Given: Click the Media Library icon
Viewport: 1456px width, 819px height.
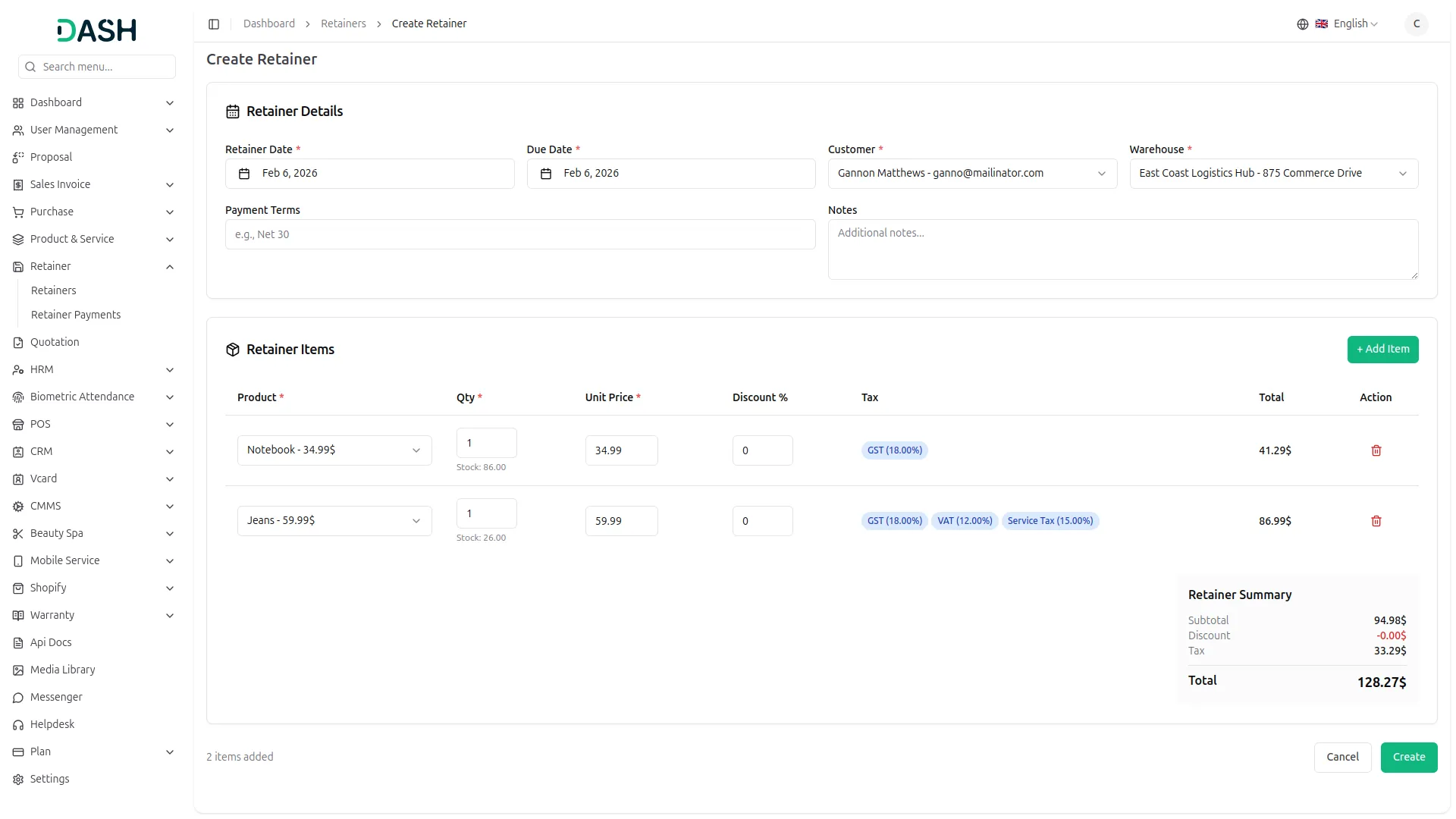Looking at the screenshot, I should pyautogui.click(x=18, y=670).
